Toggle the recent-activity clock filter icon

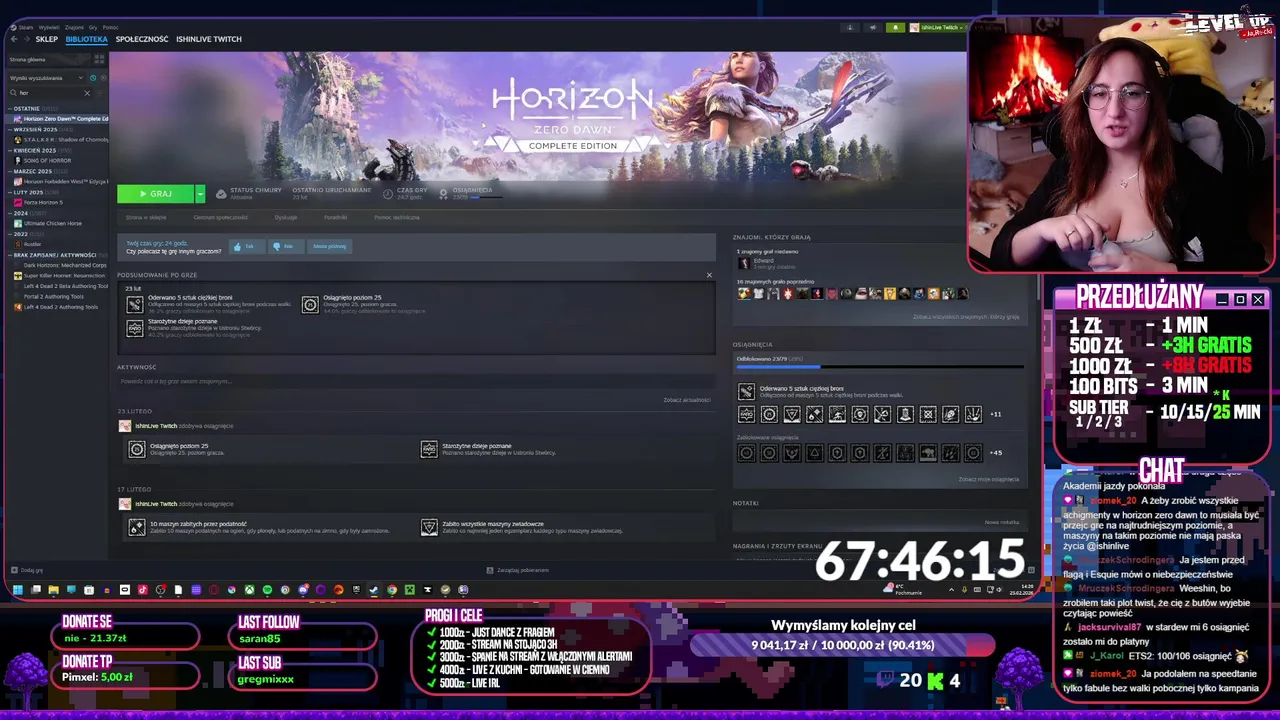coord(93,78)
